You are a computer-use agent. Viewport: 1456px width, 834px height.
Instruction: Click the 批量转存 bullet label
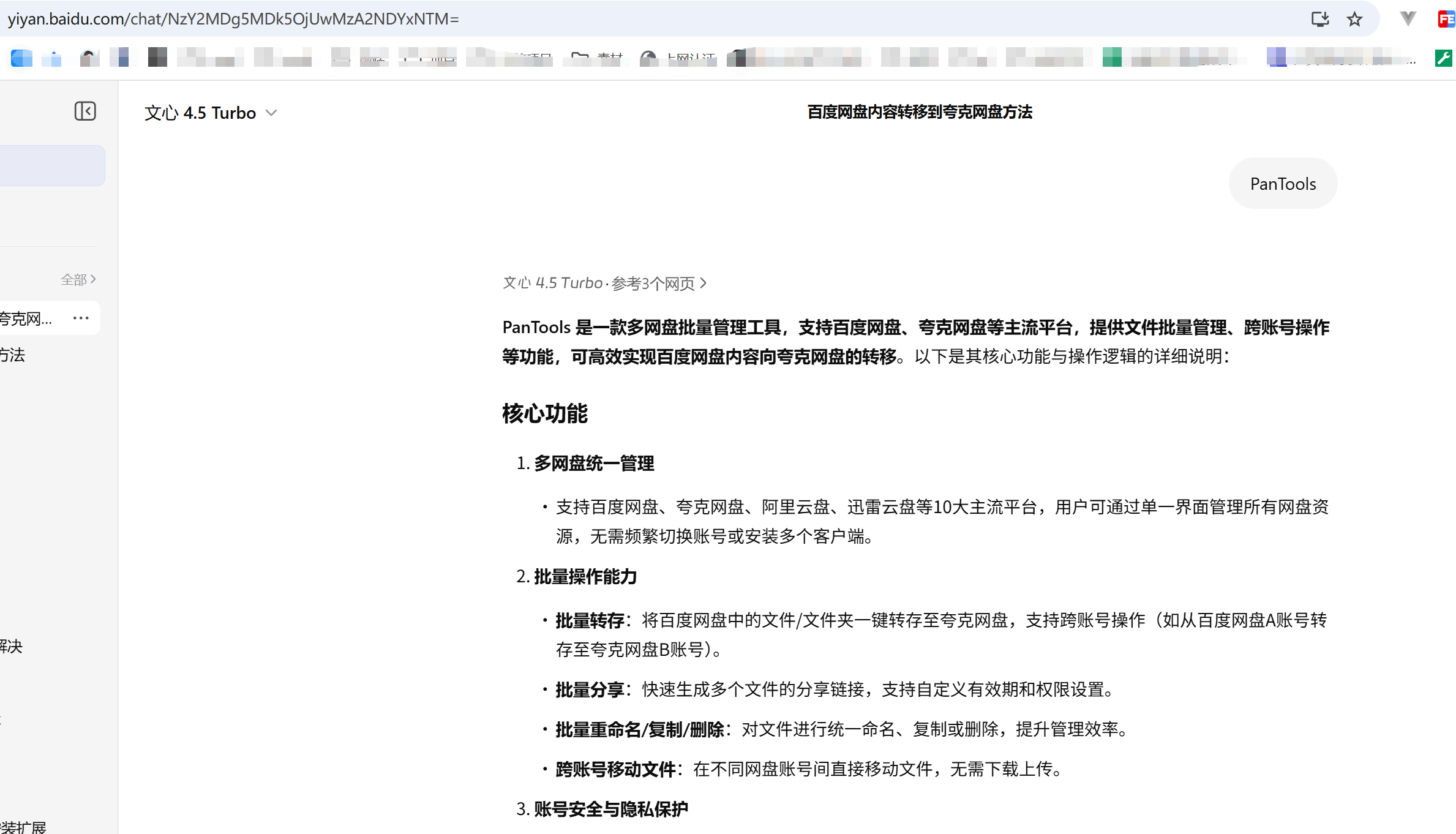coord(590,621)
